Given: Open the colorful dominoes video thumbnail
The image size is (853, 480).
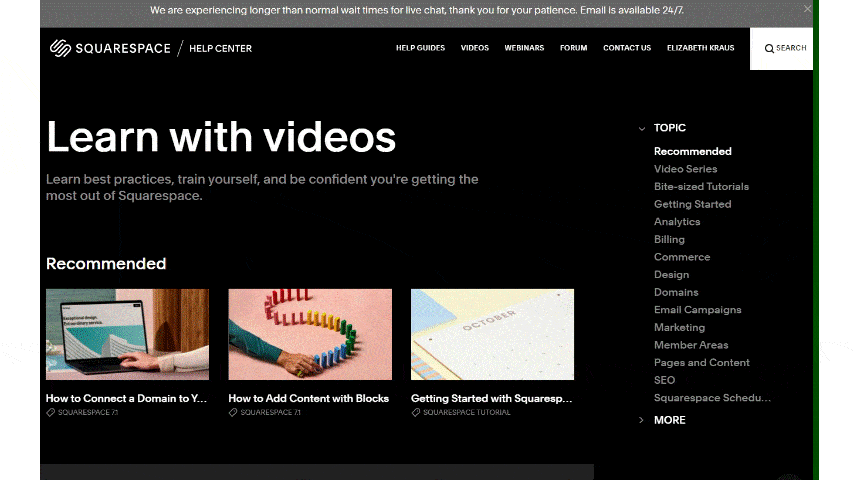Looking at the screenshot, I should [310, 334].
